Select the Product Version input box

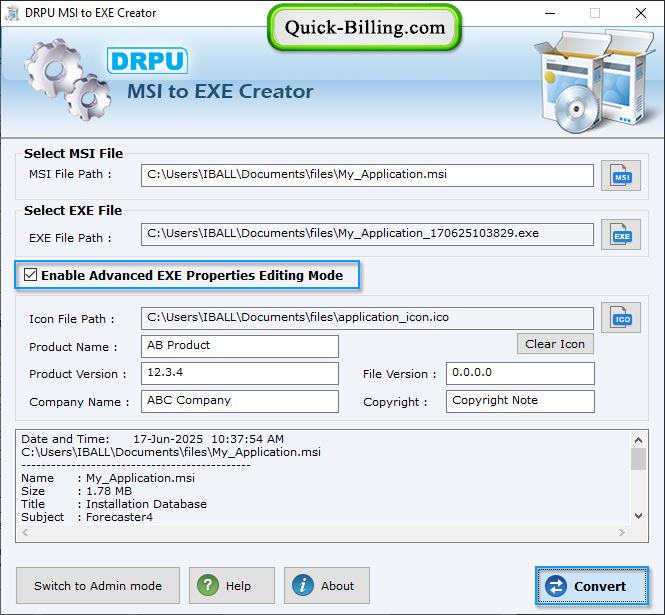tap(239, 373)
